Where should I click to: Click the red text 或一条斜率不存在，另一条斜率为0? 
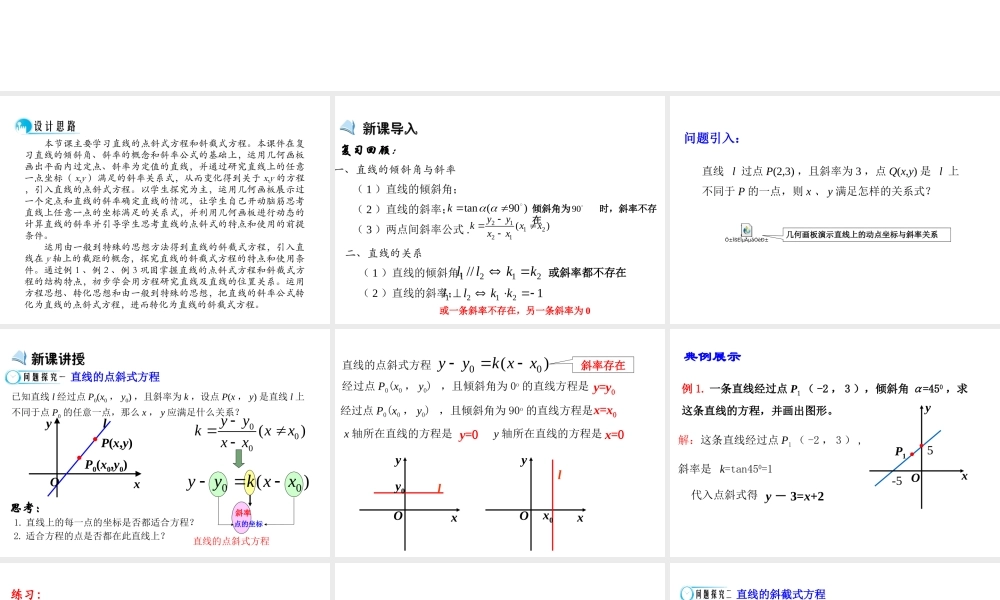click(x=515, y=311)
